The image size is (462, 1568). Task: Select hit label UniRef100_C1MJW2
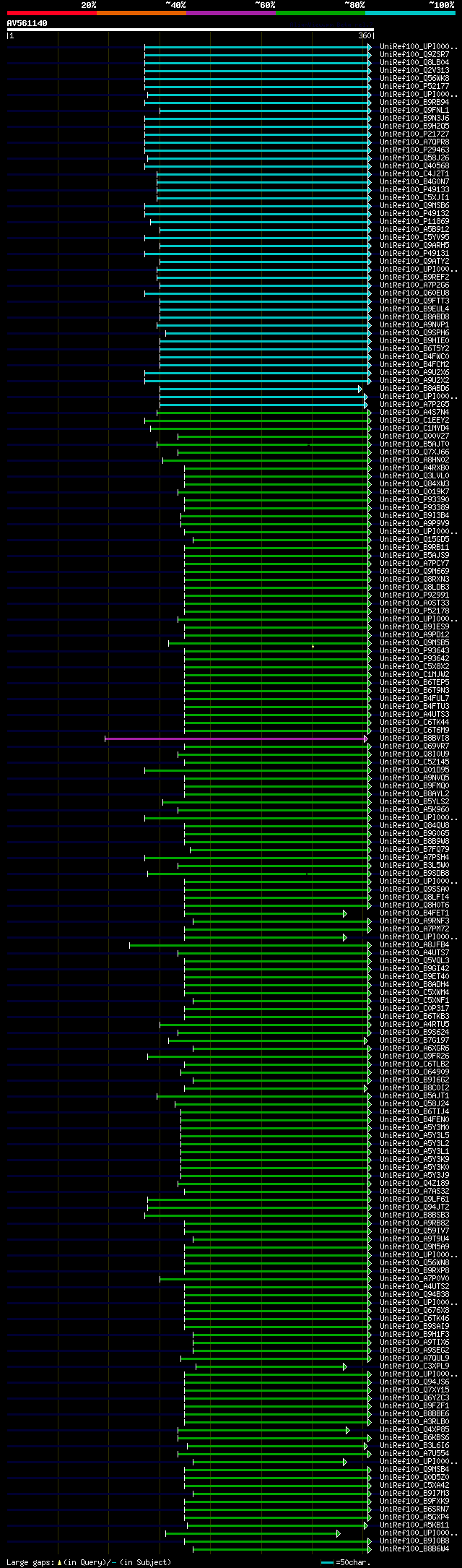414,674
